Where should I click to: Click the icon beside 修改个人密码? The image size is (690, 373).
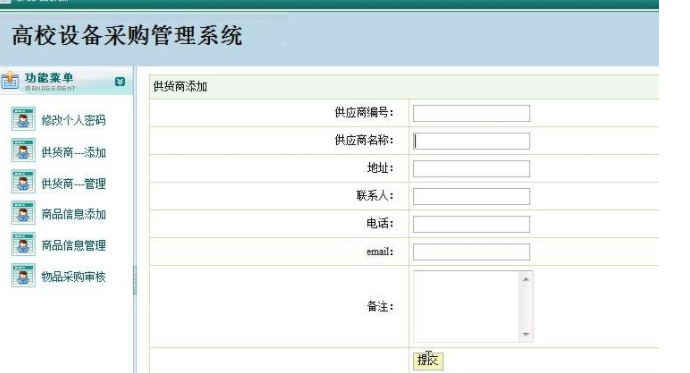coord(23,119)
